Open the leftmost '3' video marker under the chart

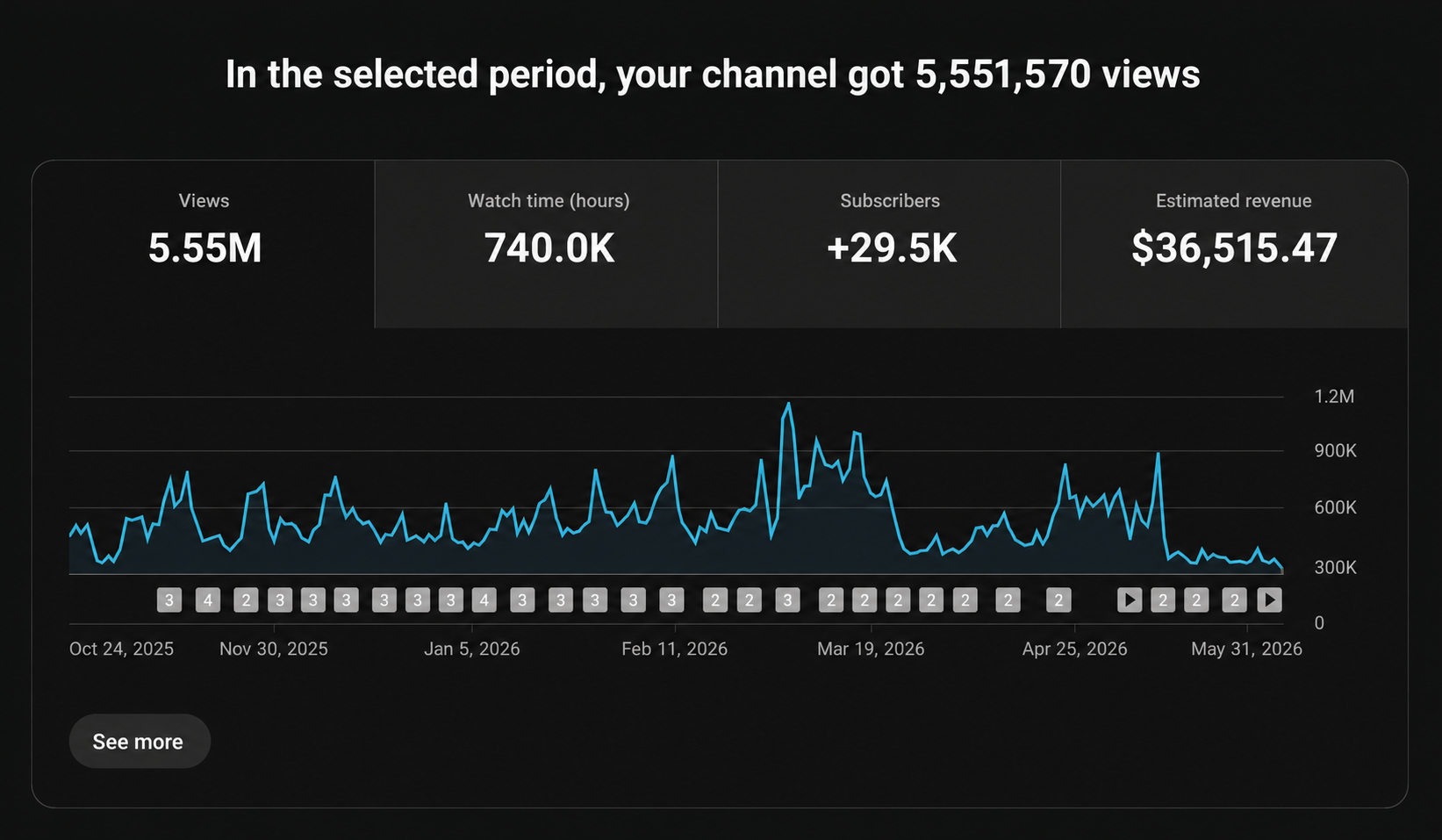(169, 600)
